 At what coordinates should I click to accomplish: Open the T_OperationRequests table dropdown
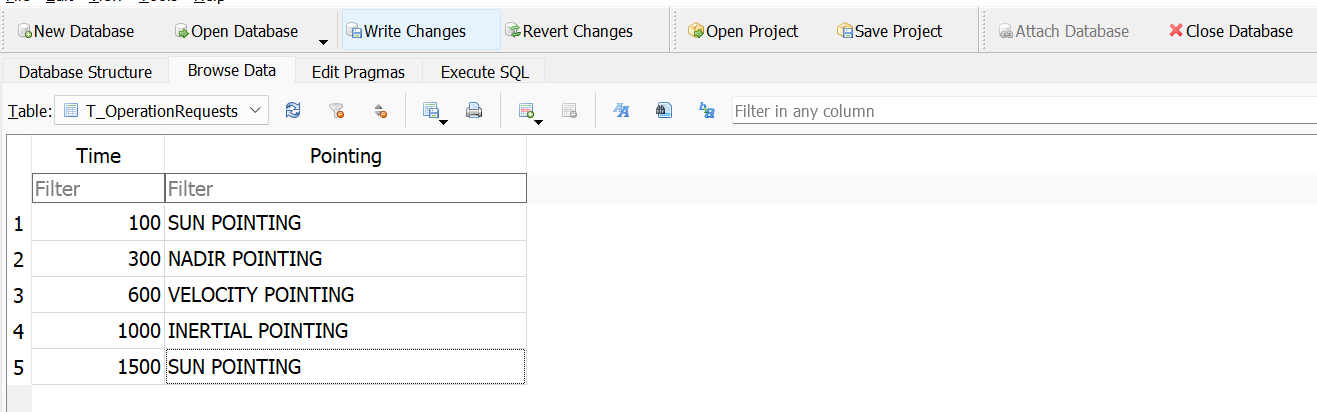coord(162,111)
